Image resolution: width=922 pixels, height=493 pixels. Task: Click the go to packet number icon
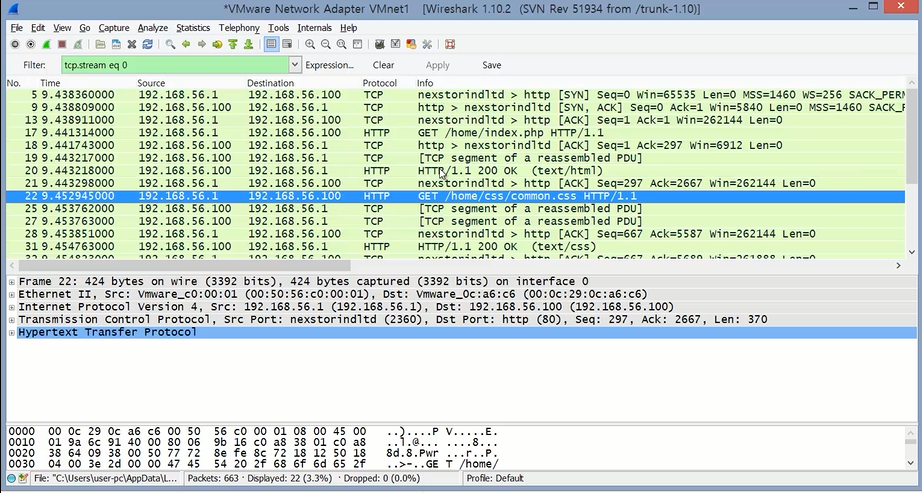pyautogui.click(x=218, y=44)
